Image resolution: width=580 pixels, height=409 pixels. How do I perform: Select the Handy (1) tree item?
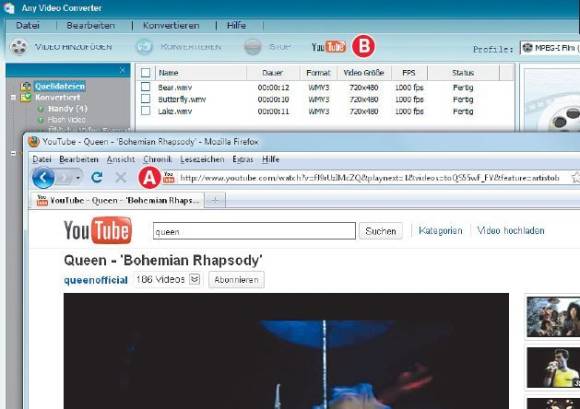(x=67, y=109)
